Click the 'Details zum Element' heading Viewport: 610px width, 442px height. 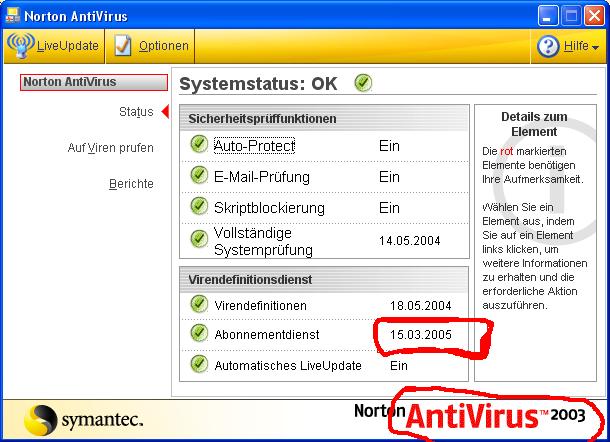point(534,124)
